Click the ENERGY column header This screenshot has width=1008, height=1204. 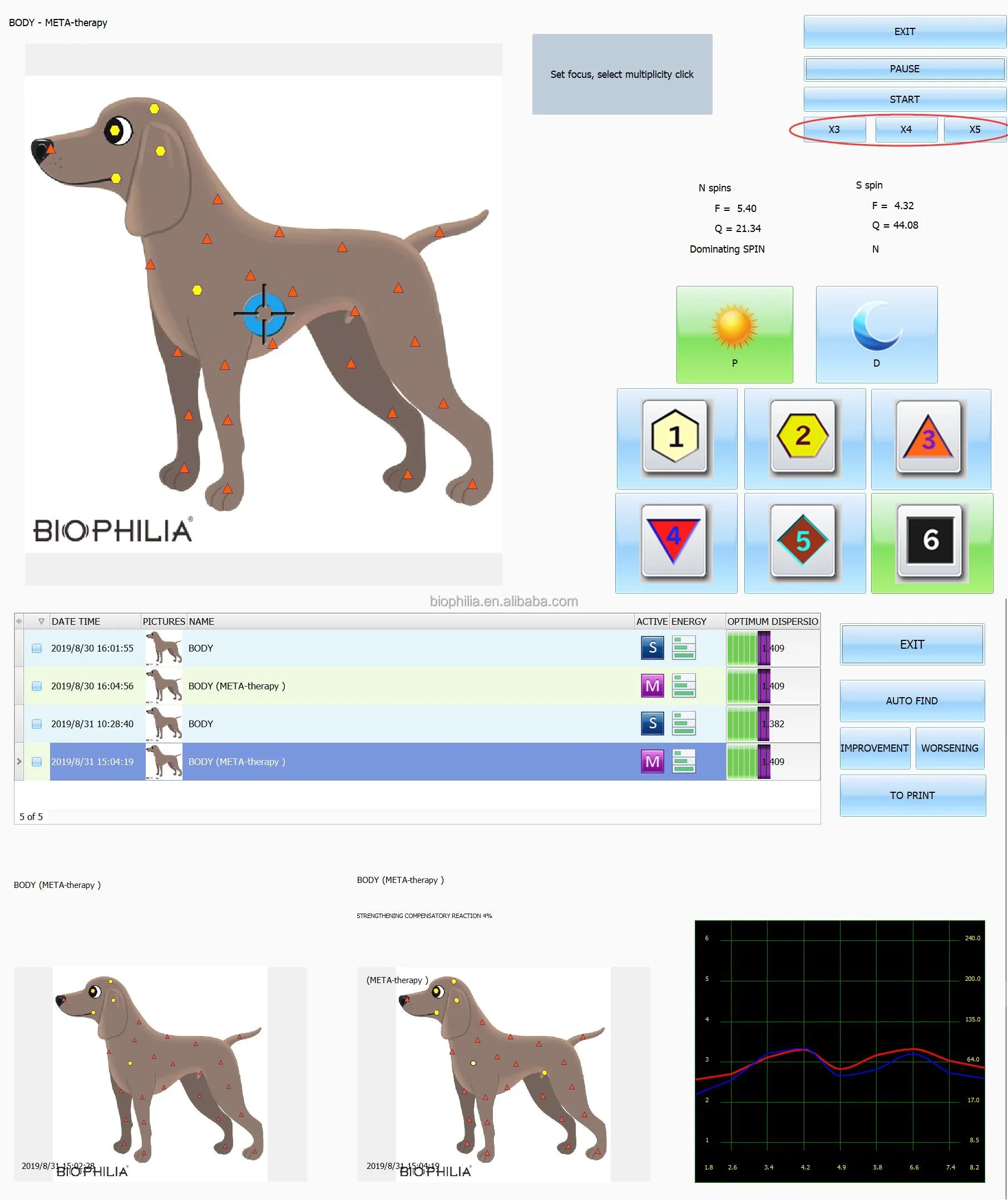[x=696, y=621]
